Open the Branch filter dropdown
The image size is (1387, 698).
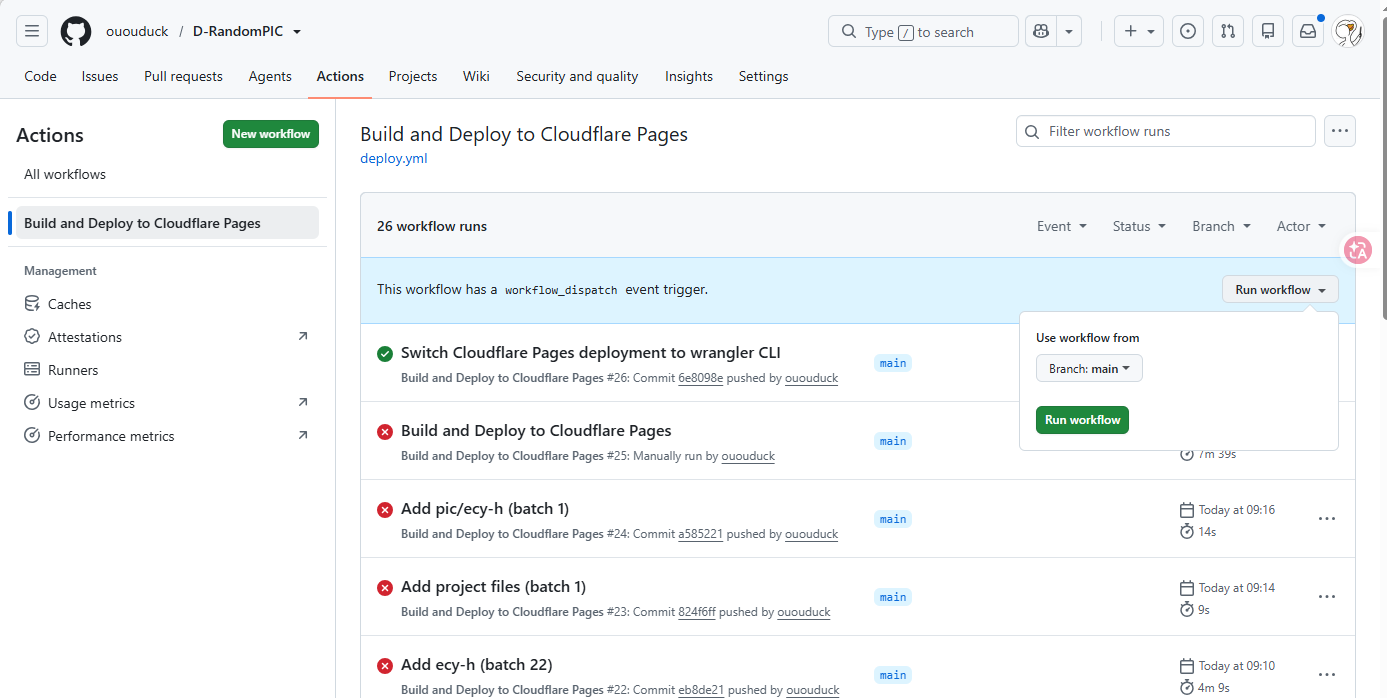(x=1222, y=226)
